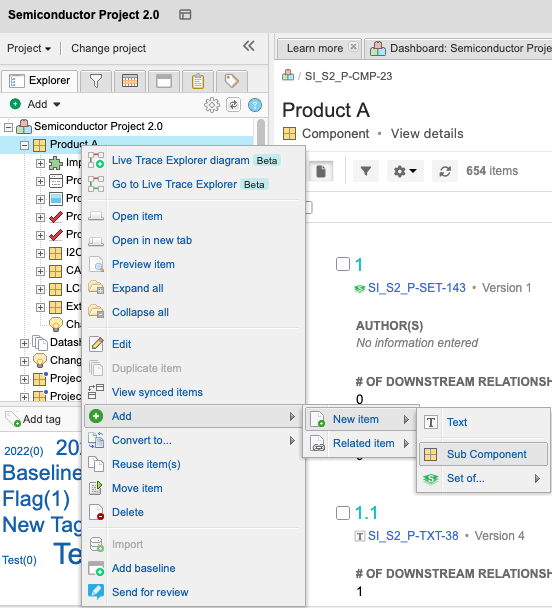
Task: Select the Explorer tab
Action: (40, 81)
